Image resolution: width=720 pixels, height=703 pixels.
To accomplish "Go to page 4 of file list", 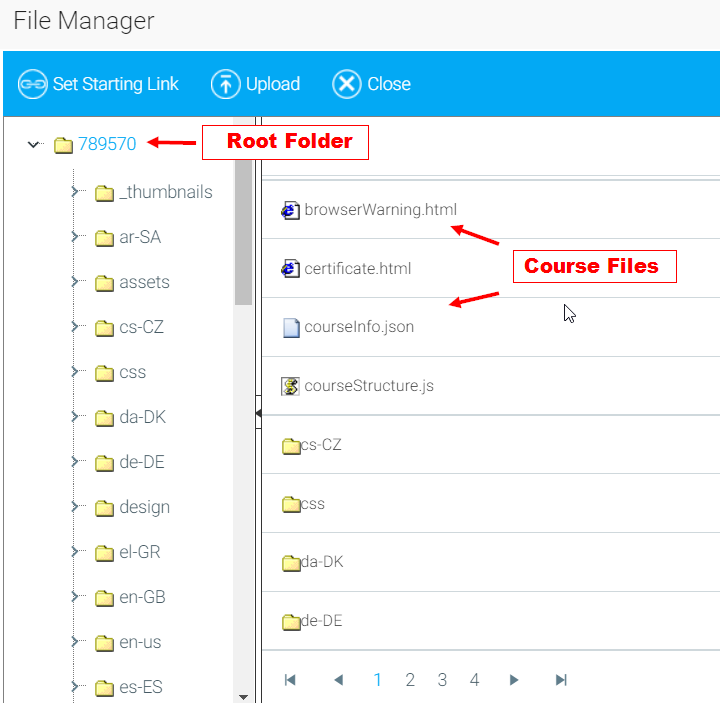I will click(474, 680).
